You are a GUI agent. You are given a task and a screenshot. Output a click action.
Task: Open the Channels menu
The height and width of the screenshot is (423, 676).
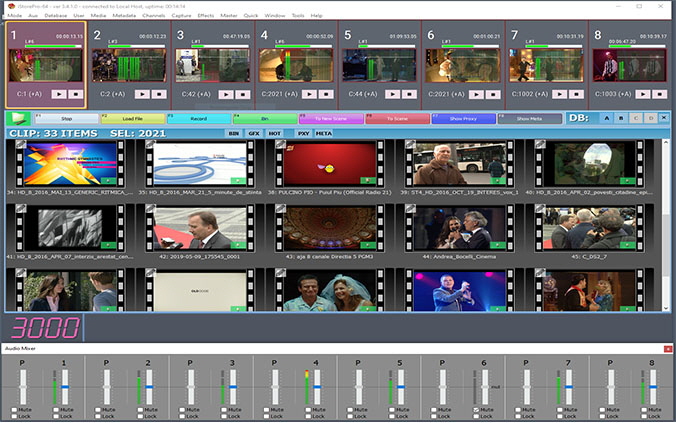tap(154, 16)
